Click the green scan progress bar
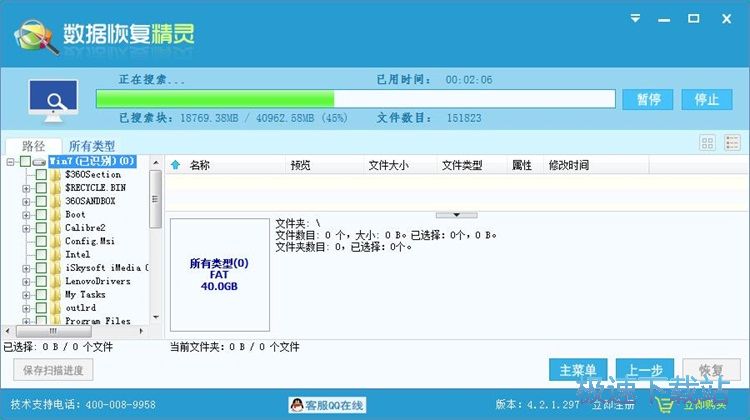Viewport: 750px width, 420px height. (355, 99)
